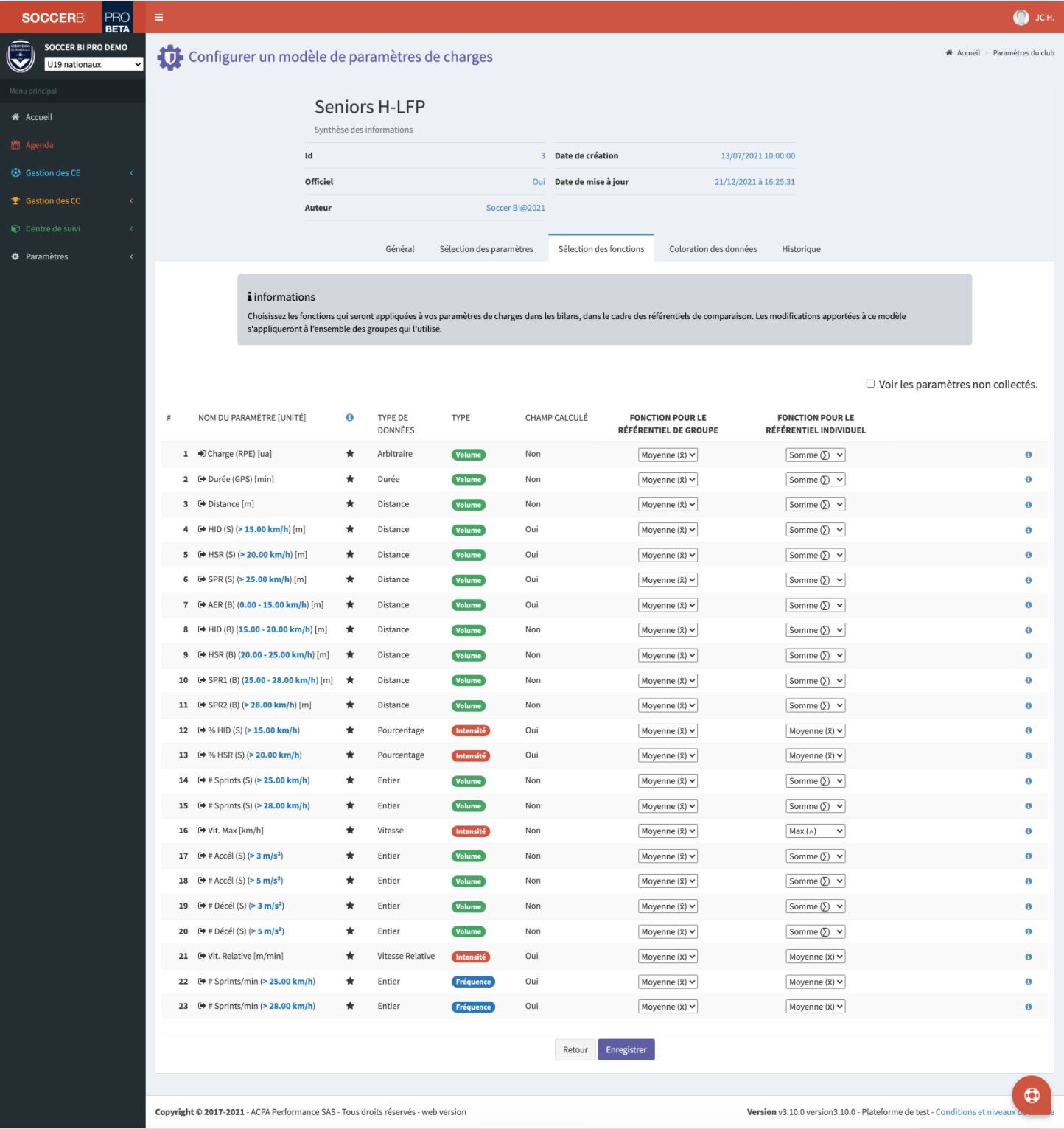
Task: Open group function dropdown for Distance [m]
Action: 668,505
